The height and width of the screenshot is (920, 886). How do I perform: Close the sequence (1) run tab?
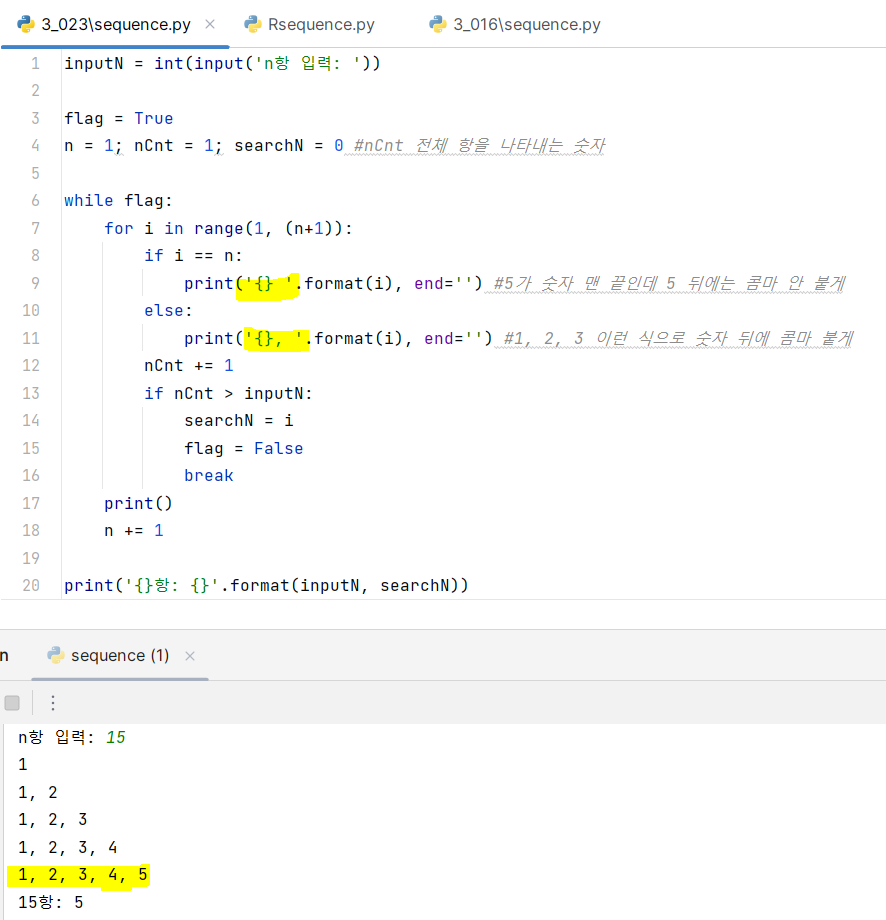[190, 656]
